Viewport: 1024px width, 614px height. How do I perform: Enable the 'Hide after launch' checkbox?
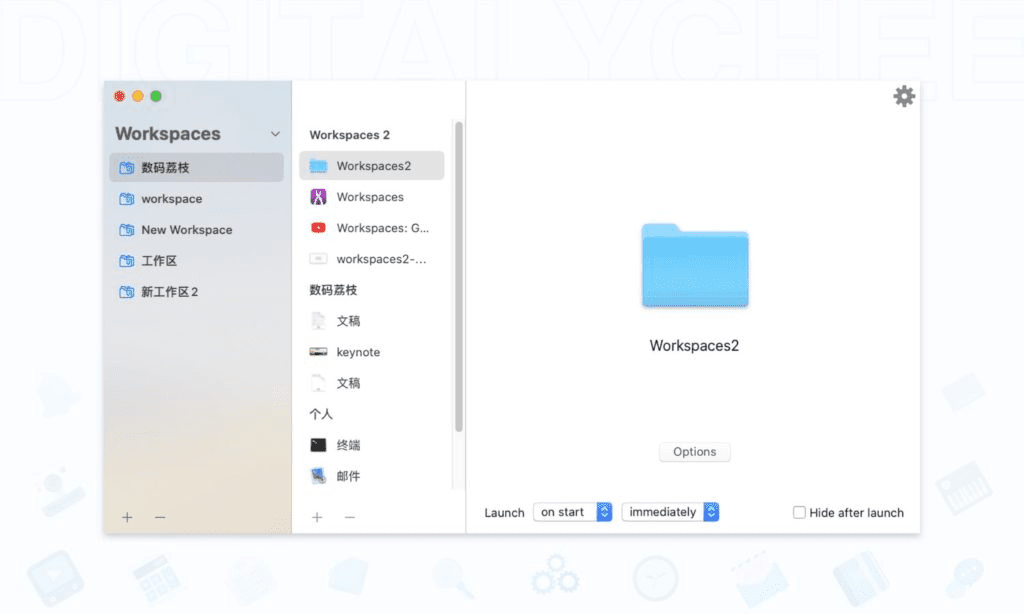799,512
